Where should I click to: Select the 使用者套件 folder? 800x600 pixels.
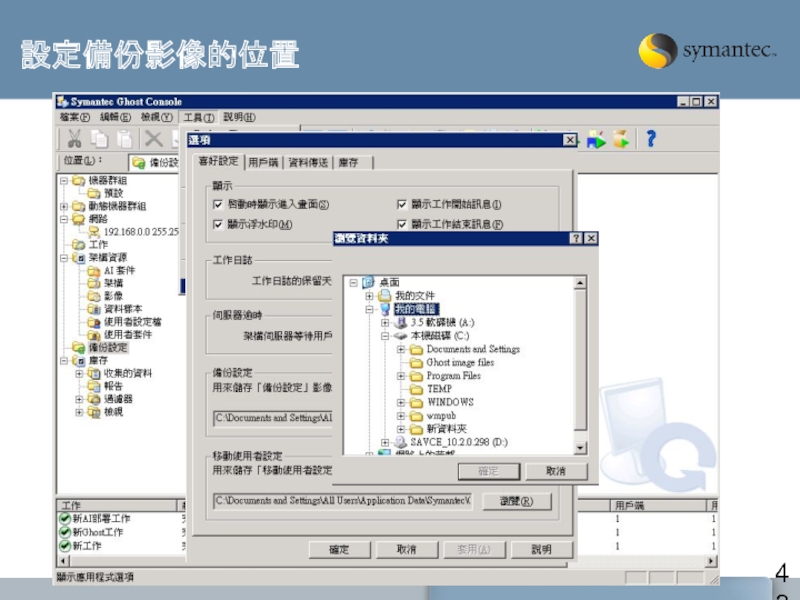point(128,335)
